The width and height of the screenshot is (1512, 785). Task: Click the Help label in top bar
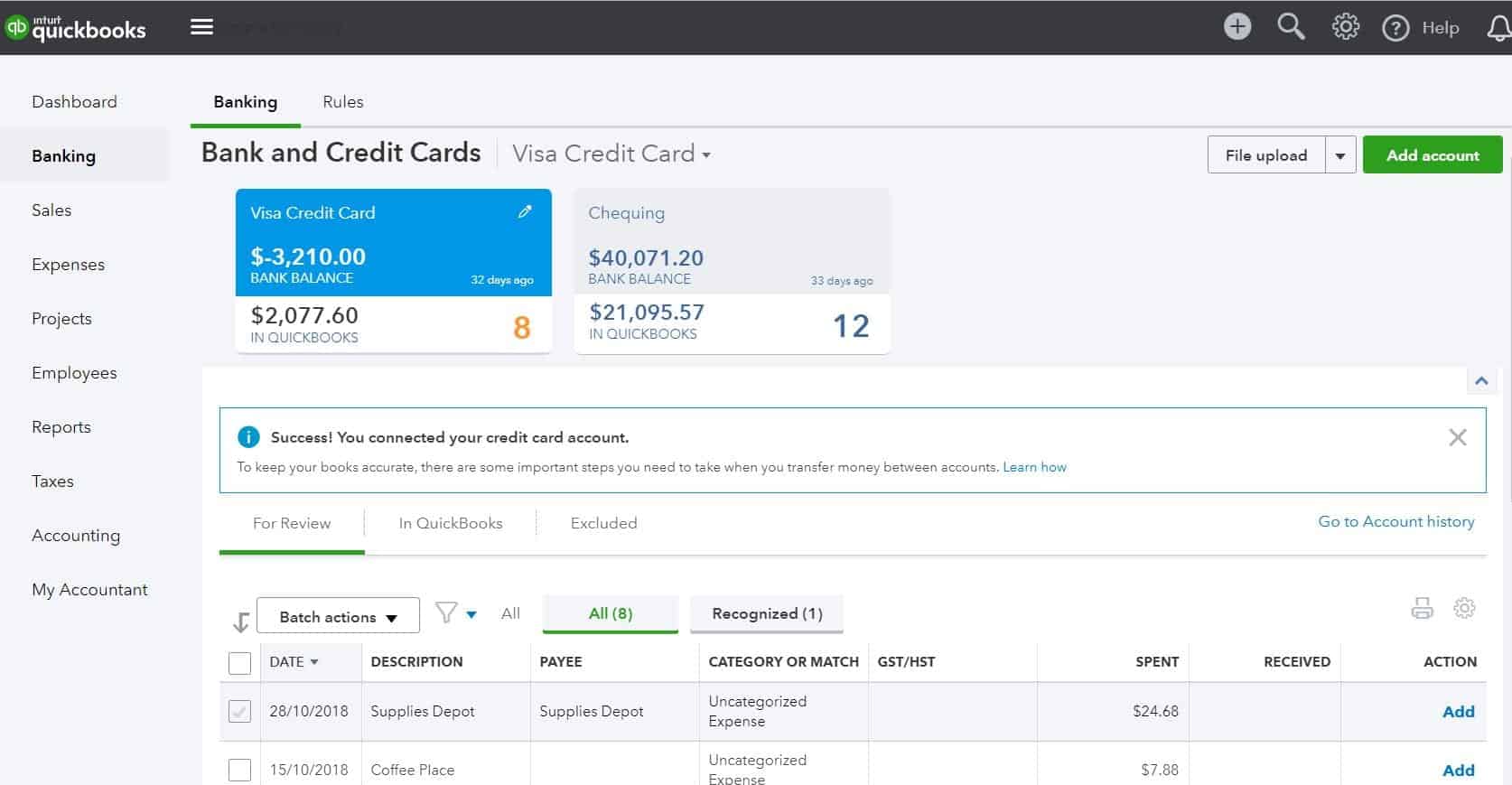point(1441,28)
